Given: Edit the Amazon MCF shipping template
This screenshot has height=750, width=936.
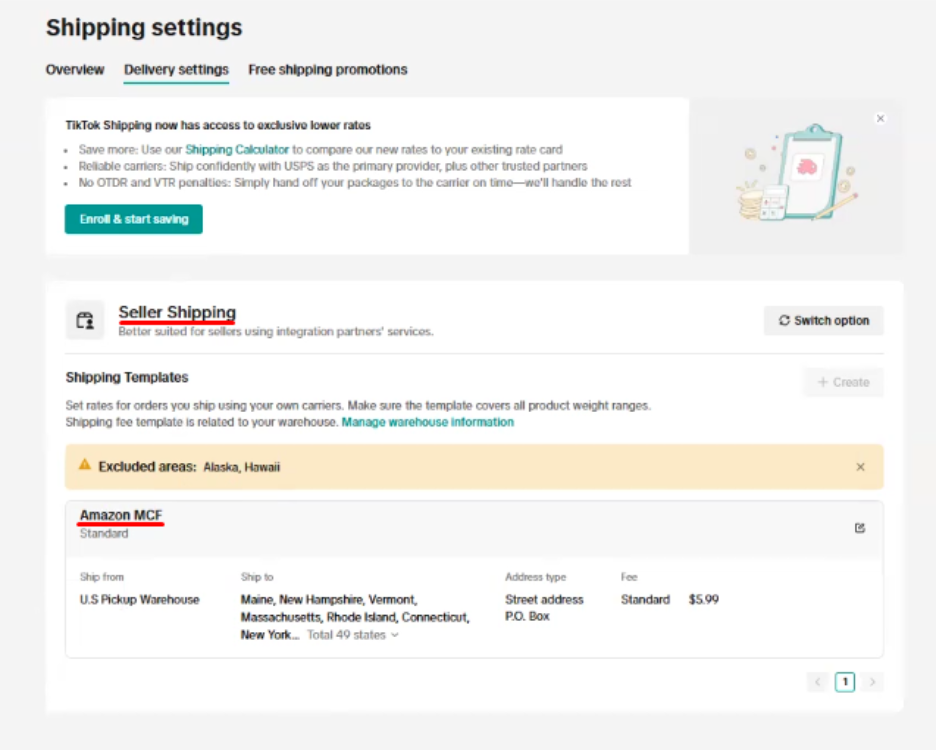Looking at the screenshot, I should point(860,528).
